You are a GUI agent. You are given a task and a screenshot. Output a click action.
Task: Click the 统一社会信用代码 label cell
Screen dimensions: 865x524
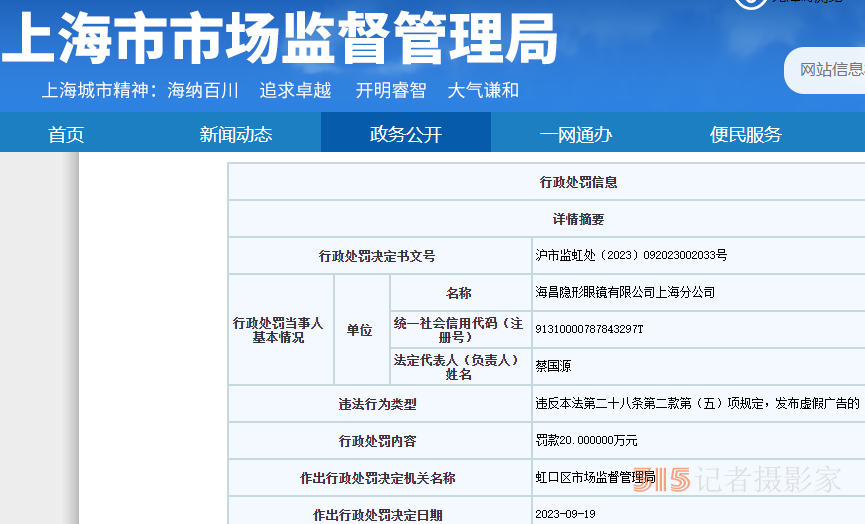click(x=461, y=330)
